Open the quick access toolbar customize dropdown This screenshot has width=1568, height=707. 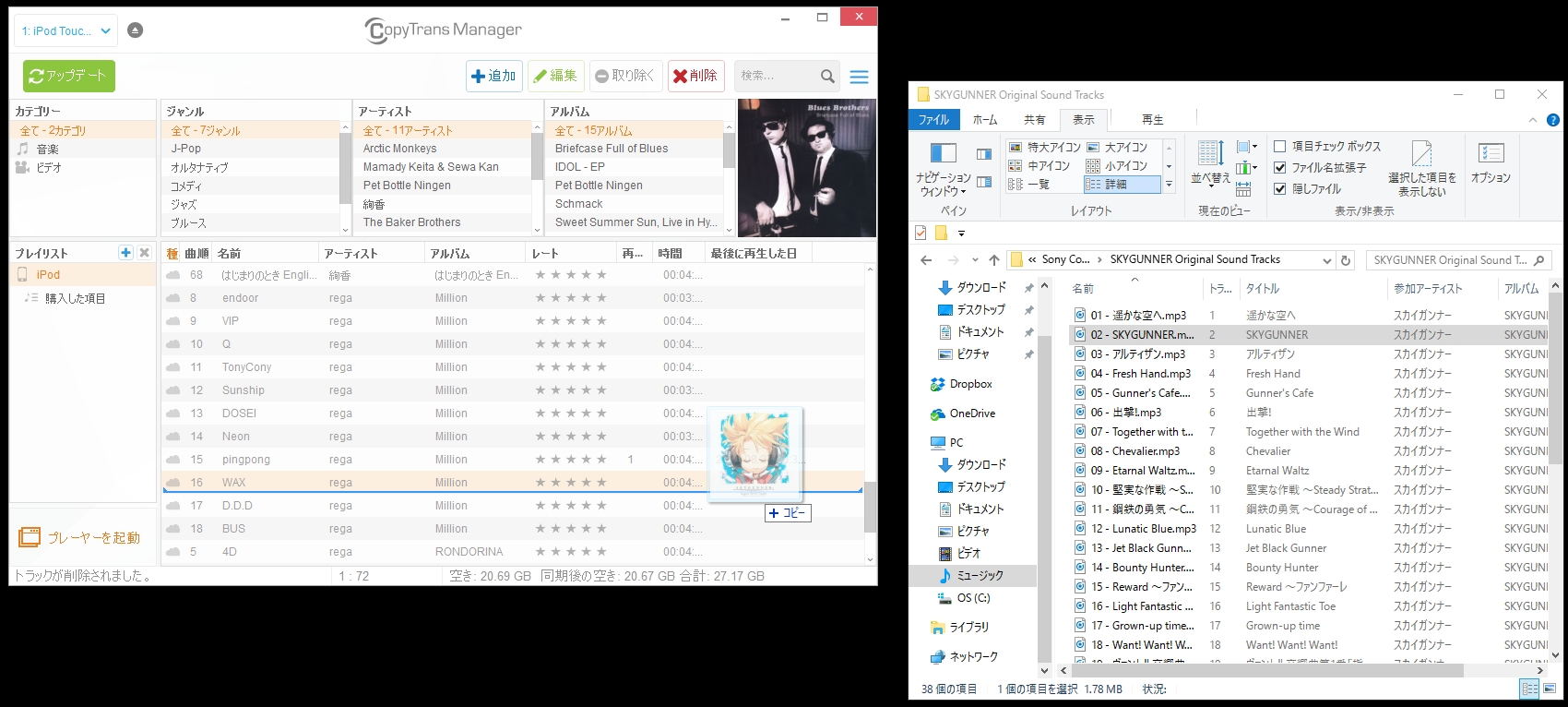961,233
